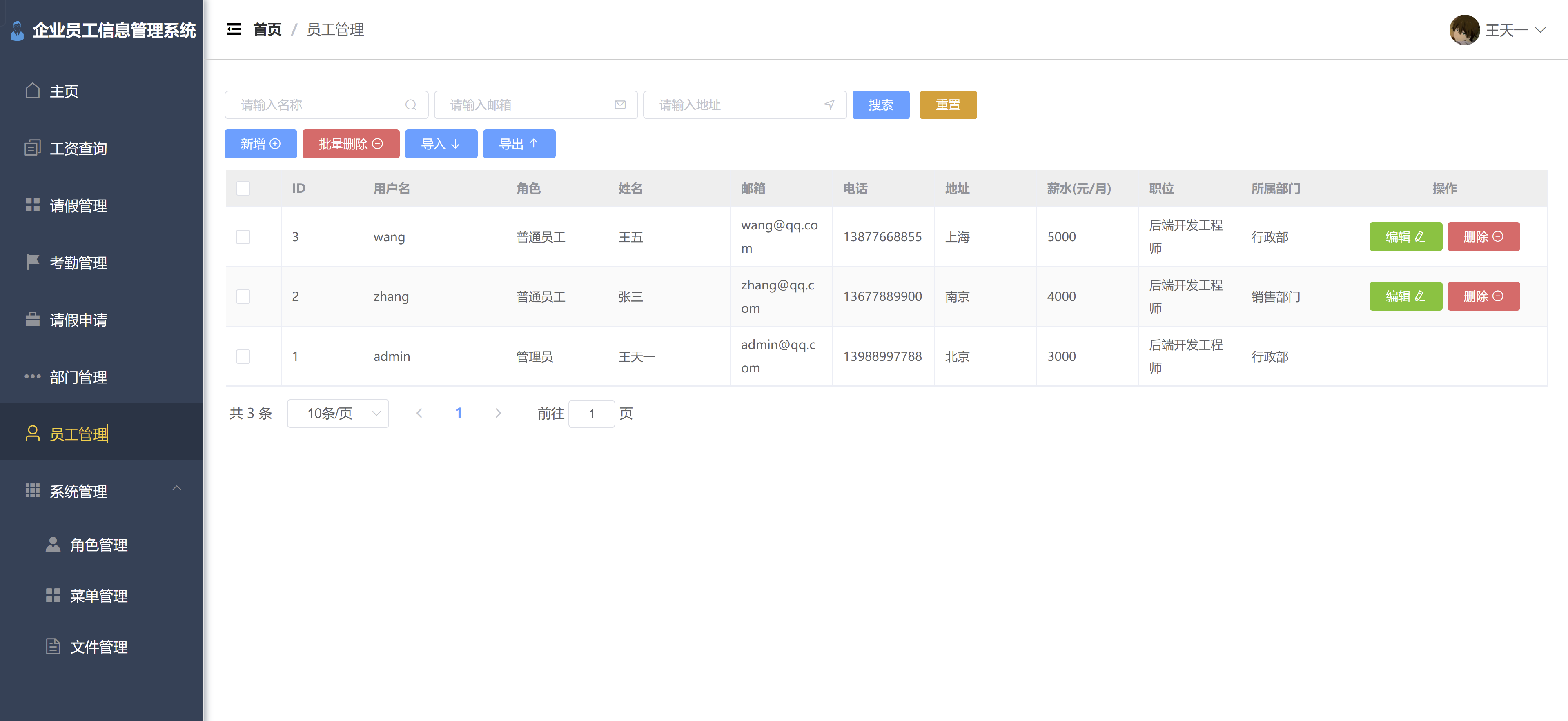Click the 员工管理 user icon

click(33, 433)
